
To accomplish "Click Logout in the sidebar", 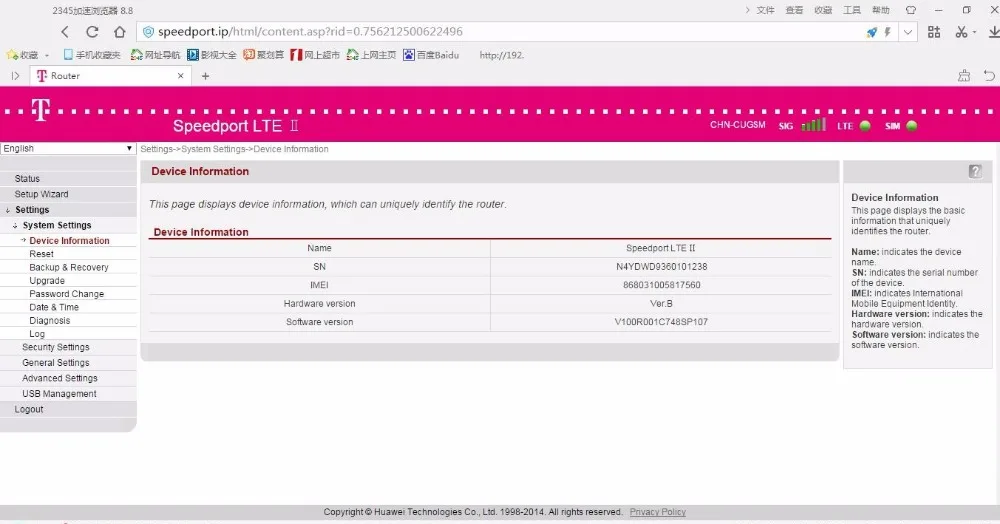I will coord(29,409).
